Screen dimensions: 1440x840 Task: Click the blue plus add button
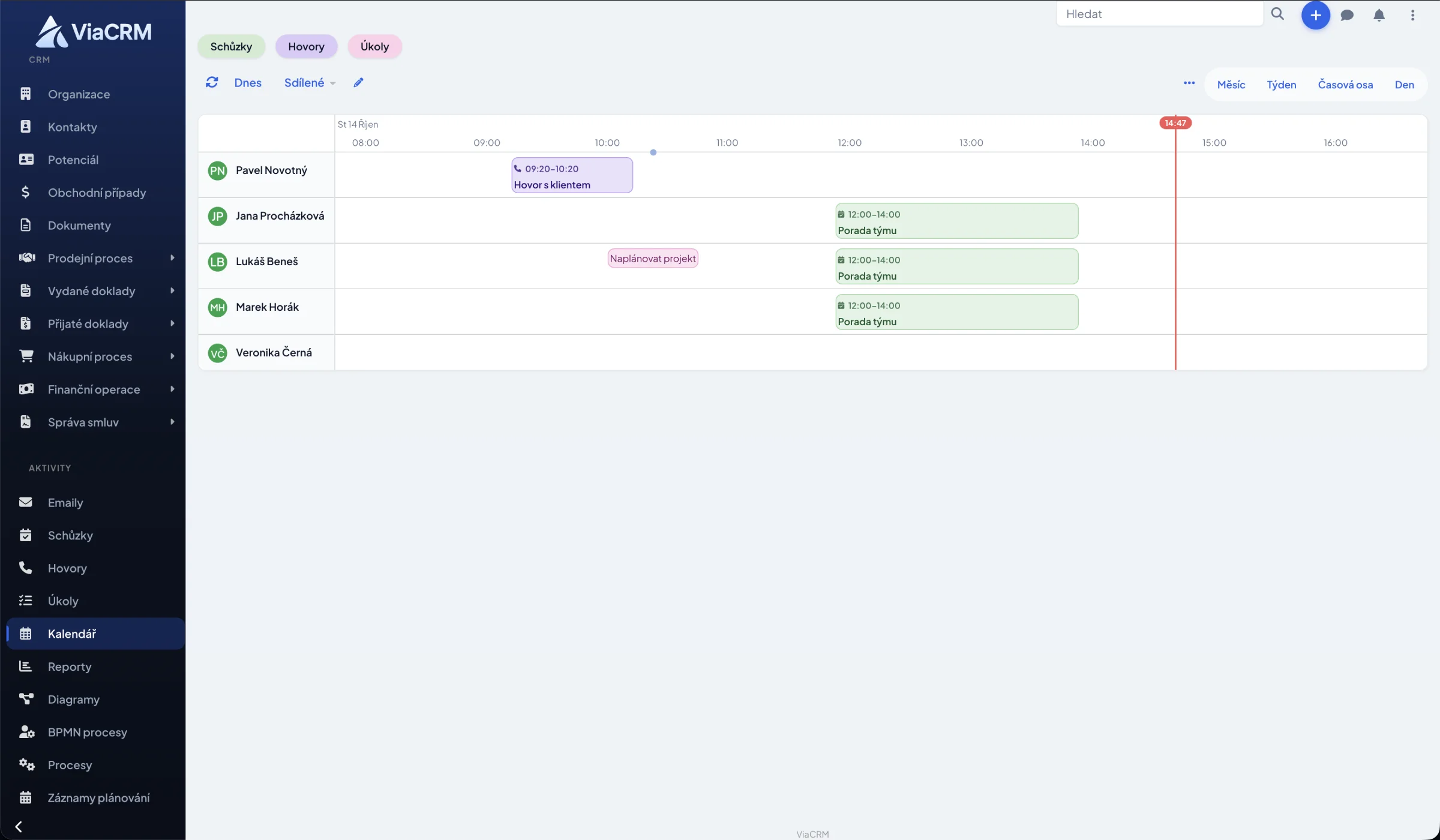pos(1315,15)
